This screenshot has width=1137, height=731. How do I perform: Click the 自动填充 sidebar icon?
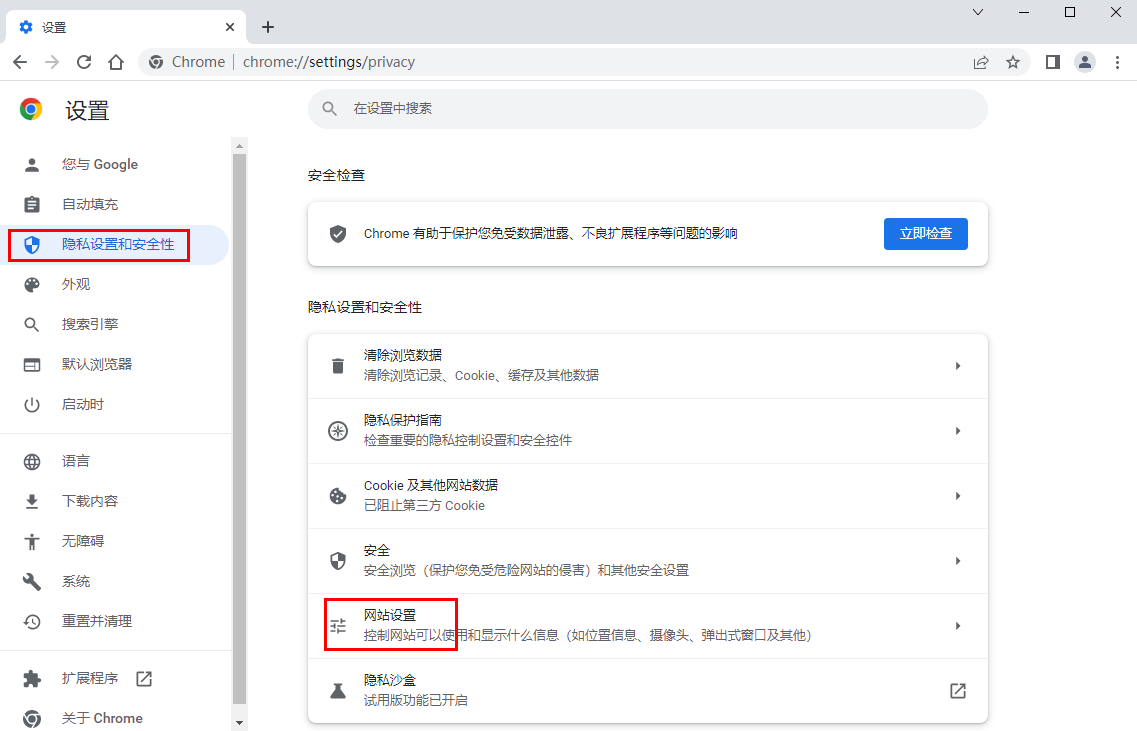click(33, 204)
